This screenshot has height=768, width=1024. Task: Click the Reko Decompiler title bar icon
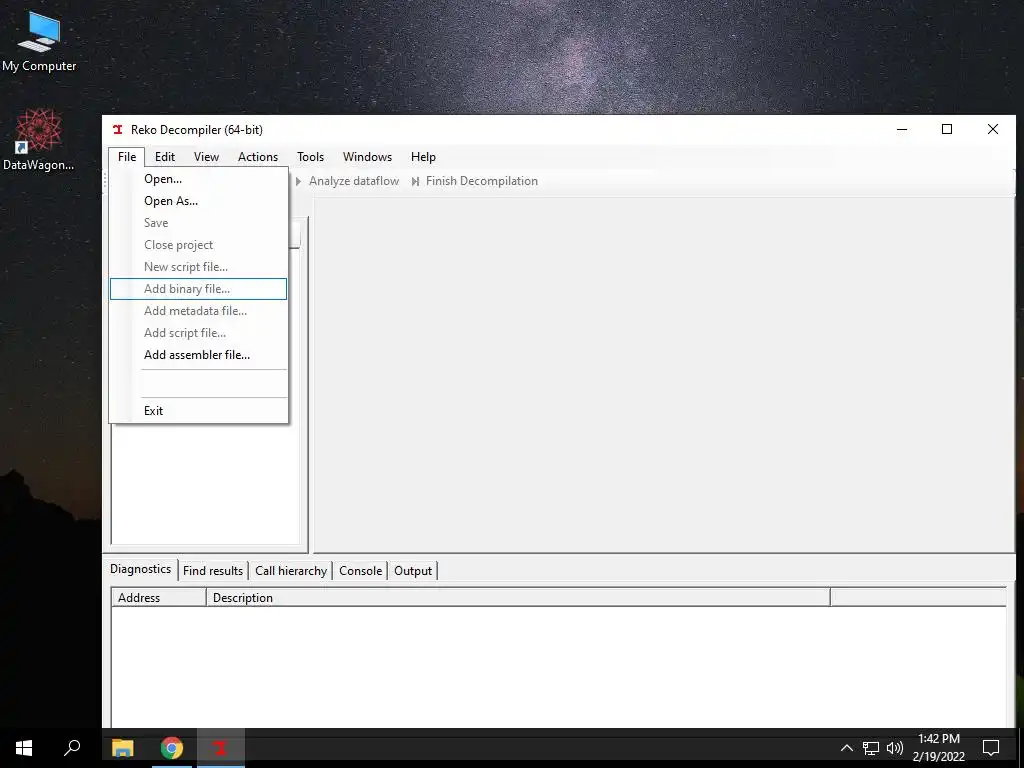point(118,129)
